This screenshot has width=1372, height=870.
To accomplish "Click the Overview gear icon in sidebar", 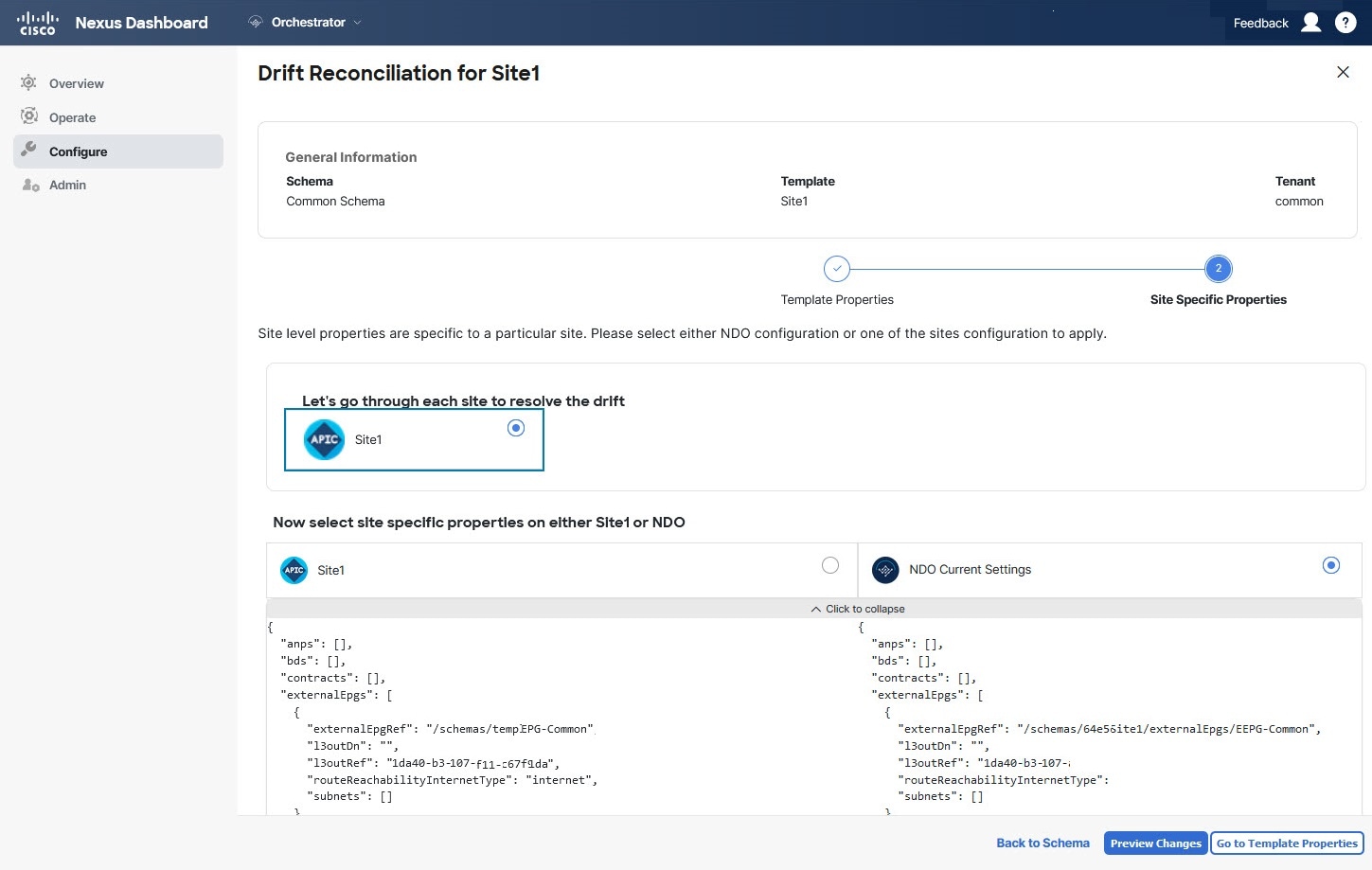I will 29,82.
